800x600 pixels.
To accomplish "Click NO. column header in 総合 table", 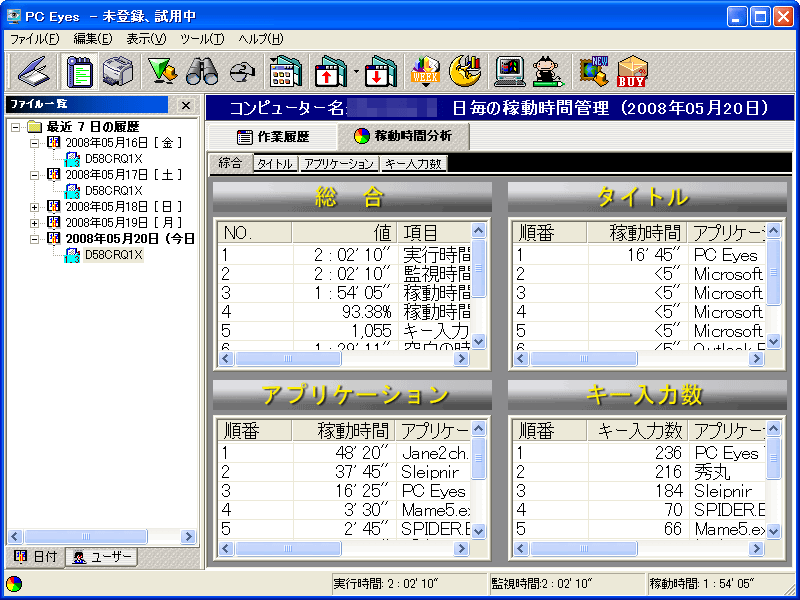I will tap(255, 233).
